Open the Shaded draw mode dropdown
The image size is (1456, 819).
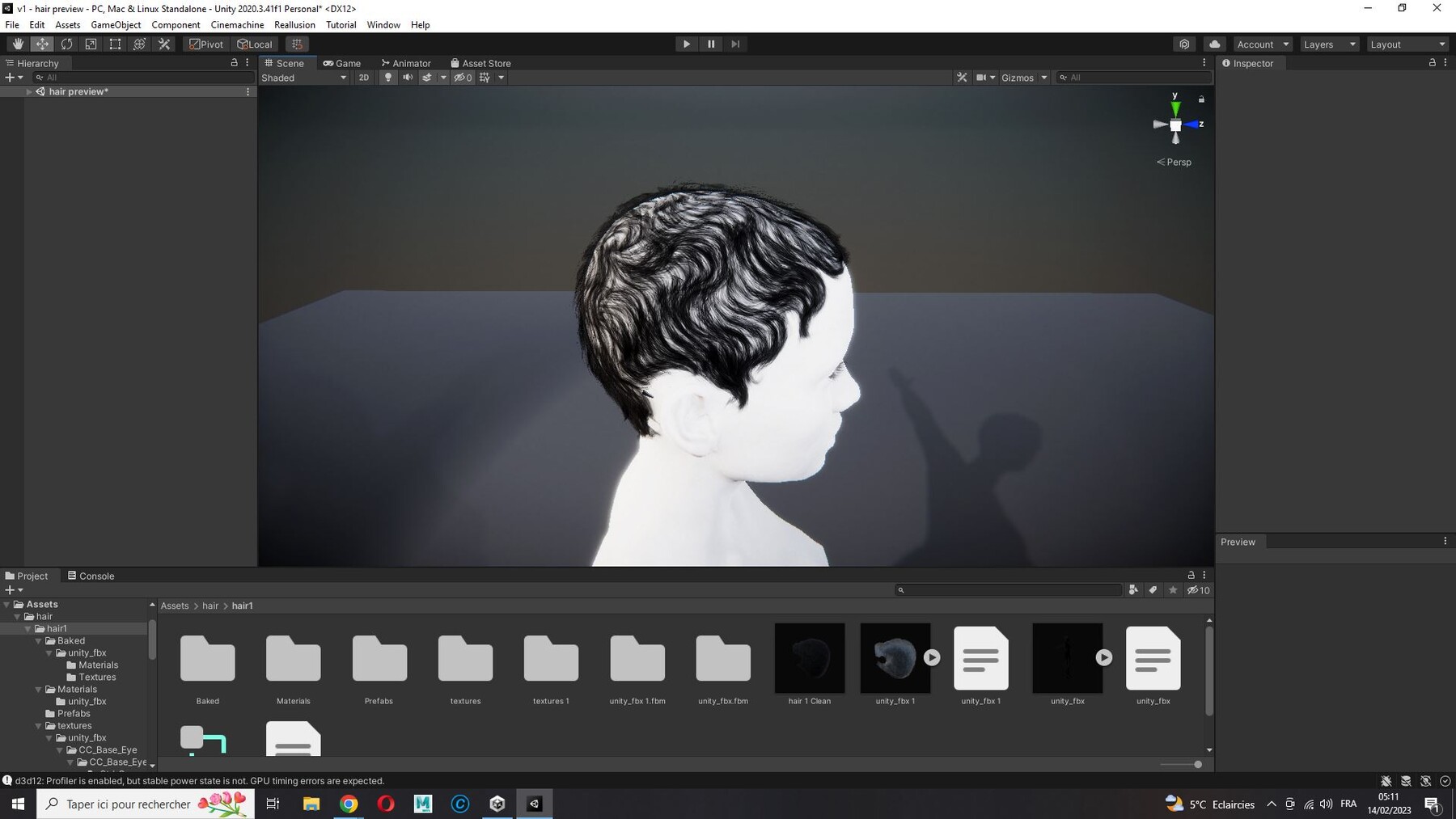pos(304,78)
